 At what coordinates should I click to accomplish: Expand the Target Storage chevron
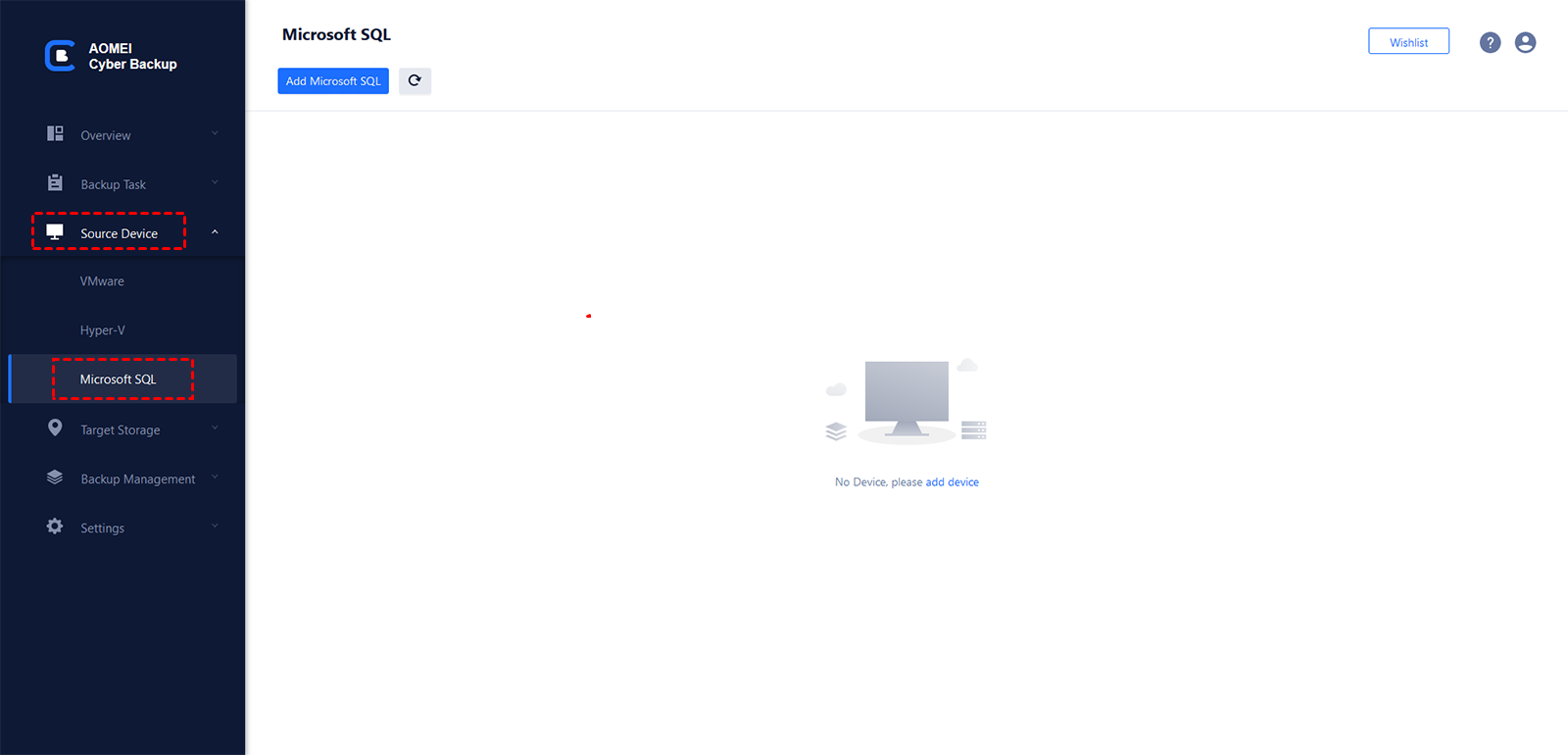click(215, 428)
